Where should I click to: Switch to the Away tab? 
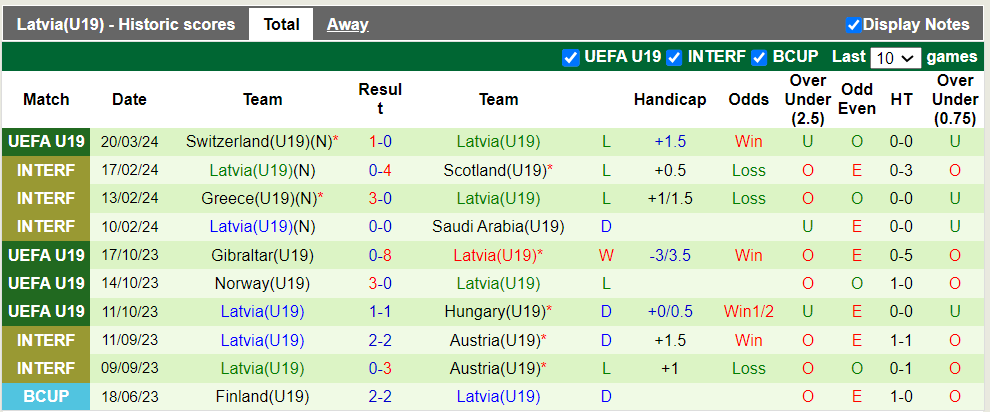(347, 25)
